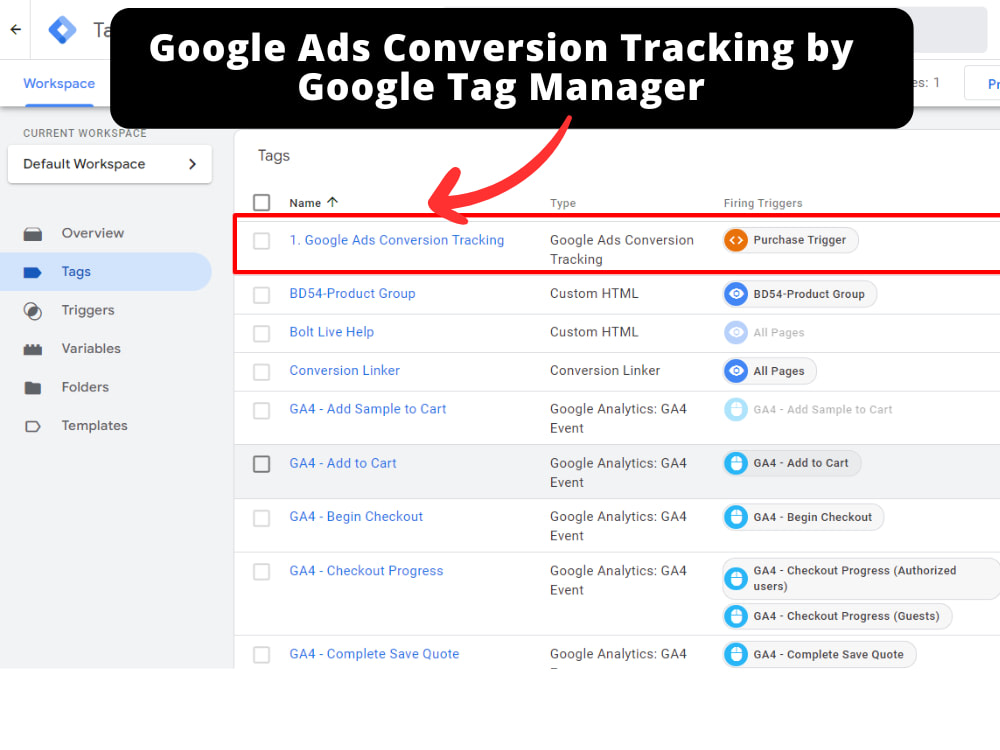
Task: Click the Google Tag Manager logo
Action: pyautogui.click(x=62, y=29)
